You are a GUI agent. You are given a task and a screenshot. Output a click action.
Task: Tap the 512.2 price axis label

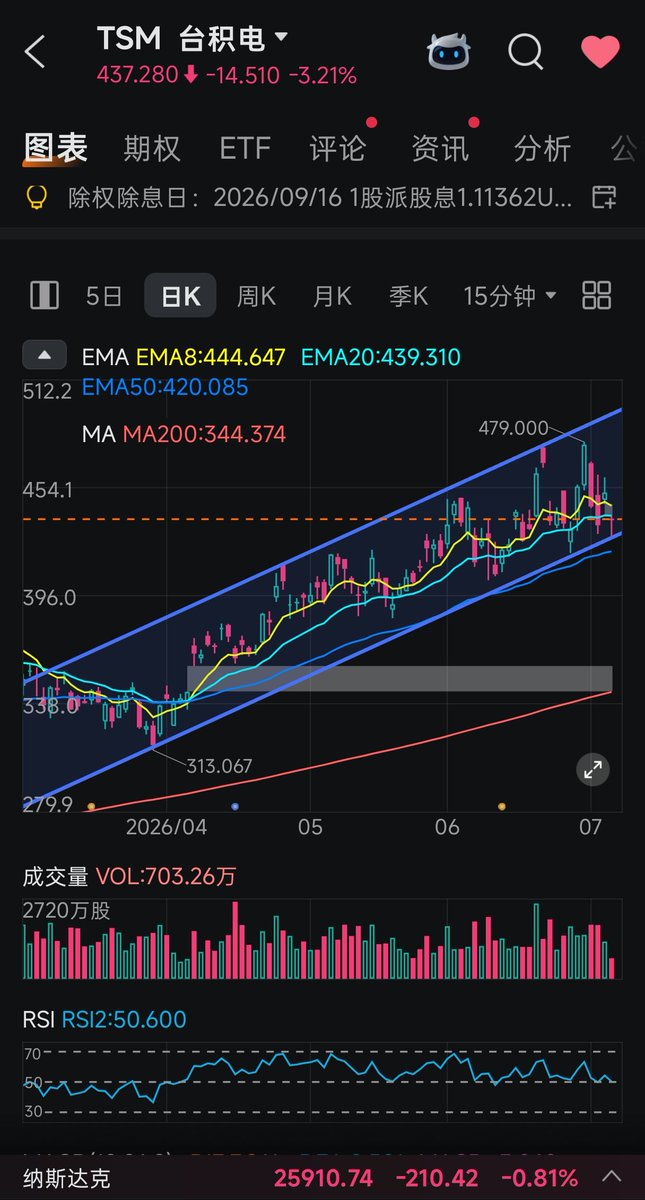pyautogui.click(x=47, y=392)
